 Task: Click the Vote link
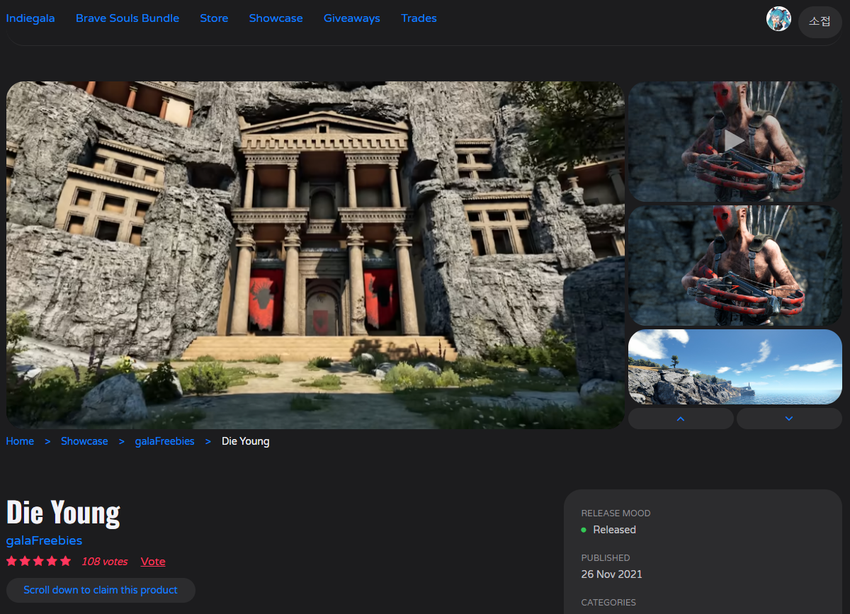pyautogui.click(x=153, y=562)
